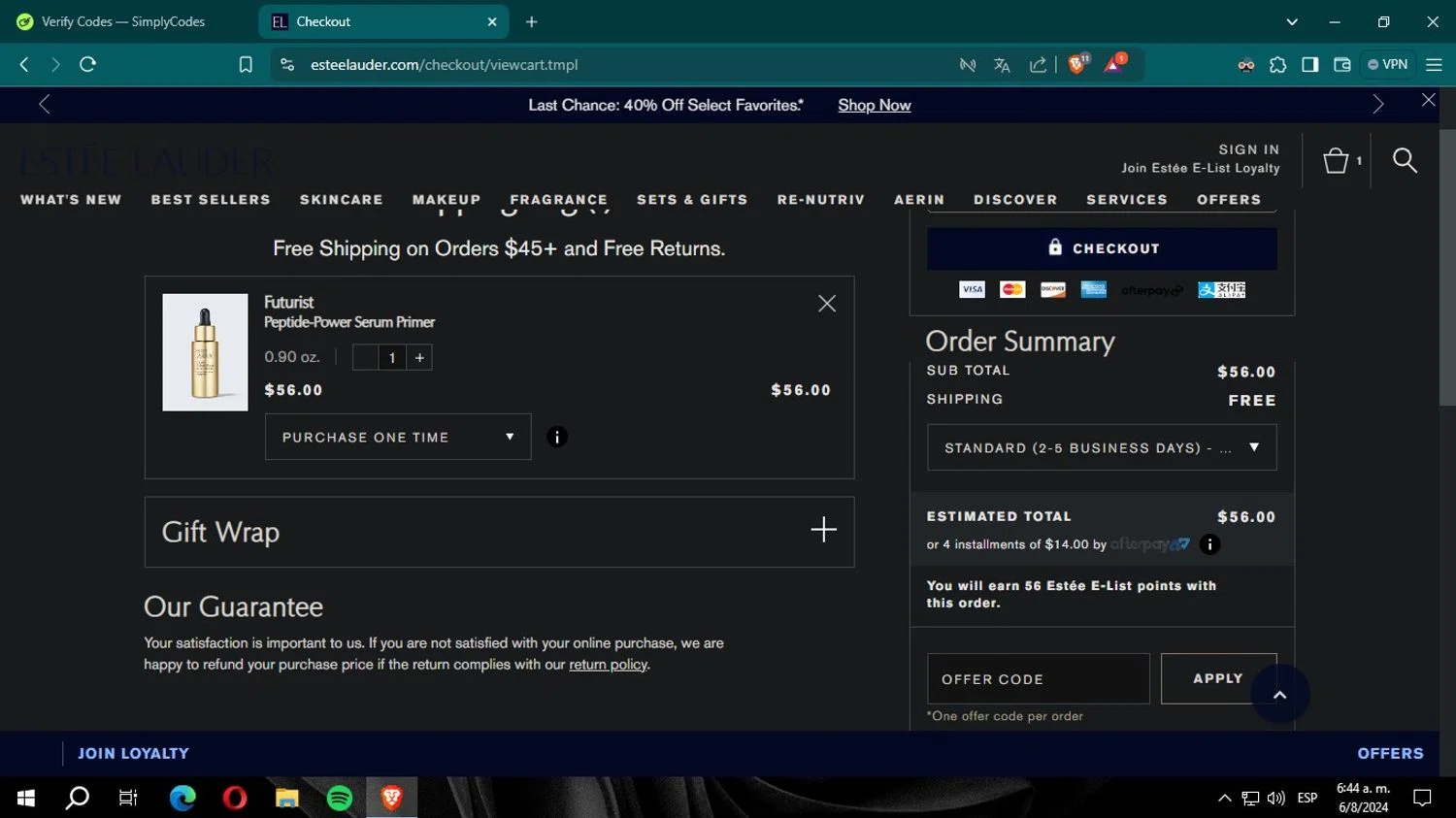Open the Brave main hamburger menu
This screenshot has width=1456, height=818.
pos(1434,64)
